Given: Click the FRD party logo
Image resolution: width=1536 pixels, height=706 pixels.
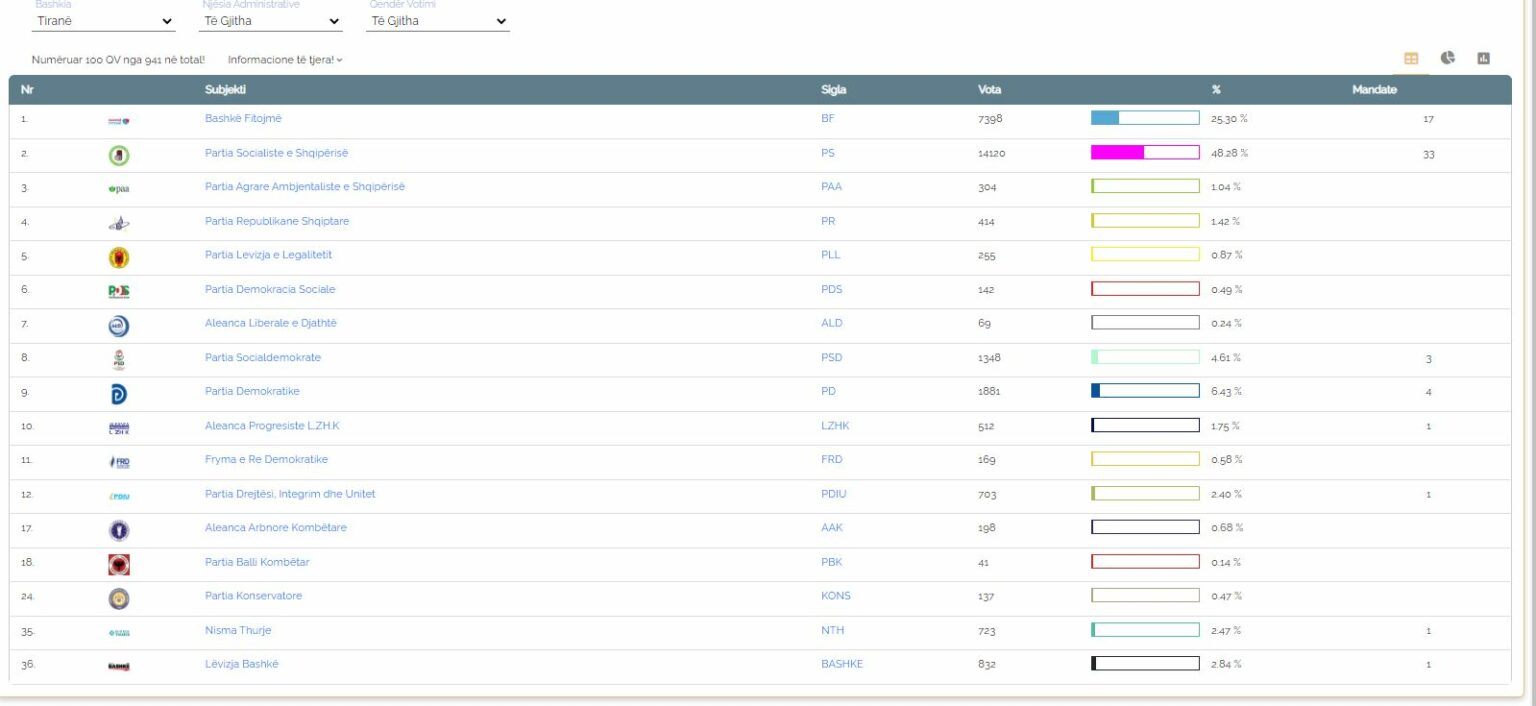Looking at the screenshot, I should (x=119, y=461).
